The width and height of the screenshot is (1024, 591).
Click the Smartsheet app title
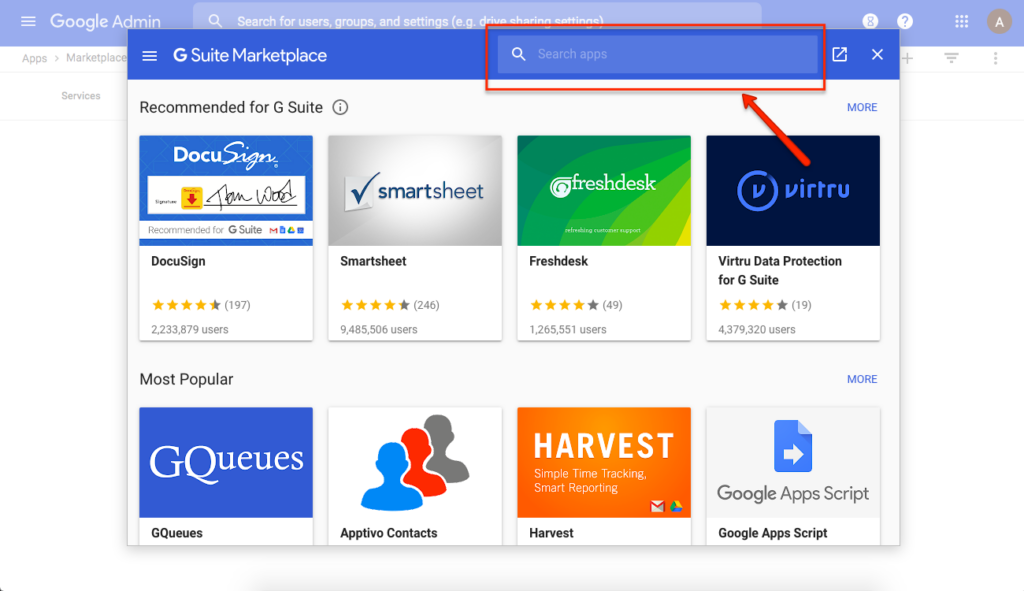point(373,261)
